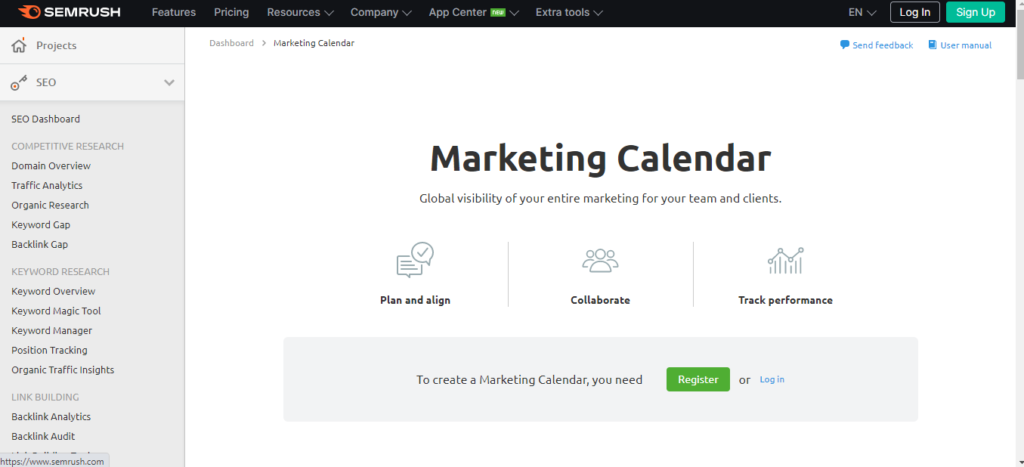This screenshot has width=1024, height=467.
Task: Click the Log in link beside Register
Action: click(x=772, y=379)
